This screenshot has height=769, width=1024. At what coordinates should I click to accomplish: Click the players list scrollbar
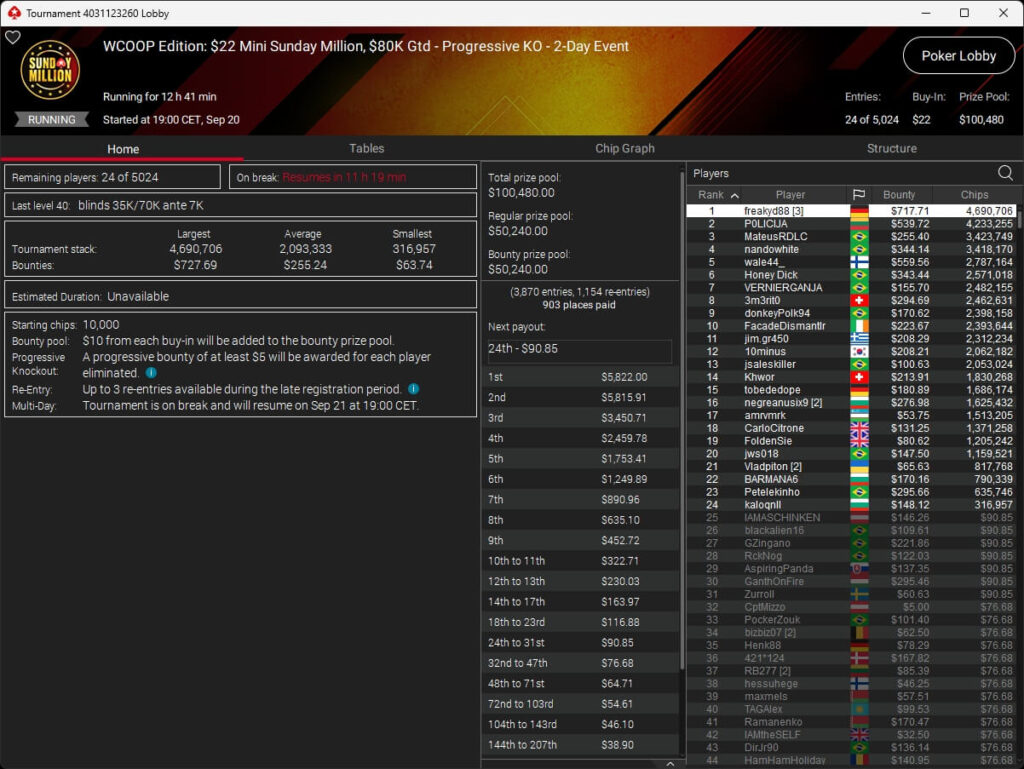[1019, 217]
